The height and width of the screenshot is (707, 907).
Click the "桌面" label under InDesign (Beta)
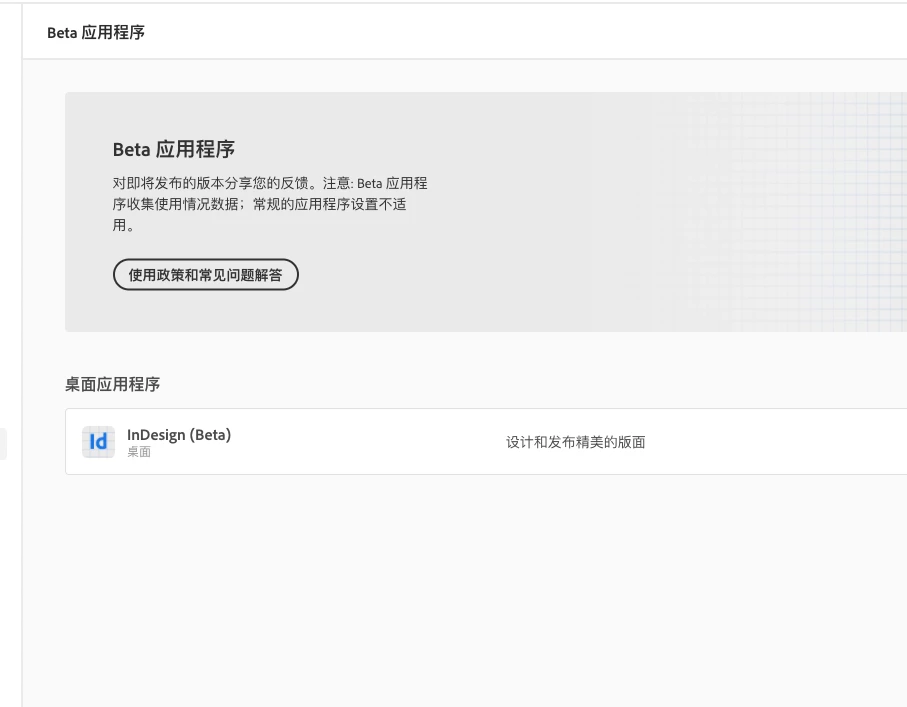coord(139,452)
